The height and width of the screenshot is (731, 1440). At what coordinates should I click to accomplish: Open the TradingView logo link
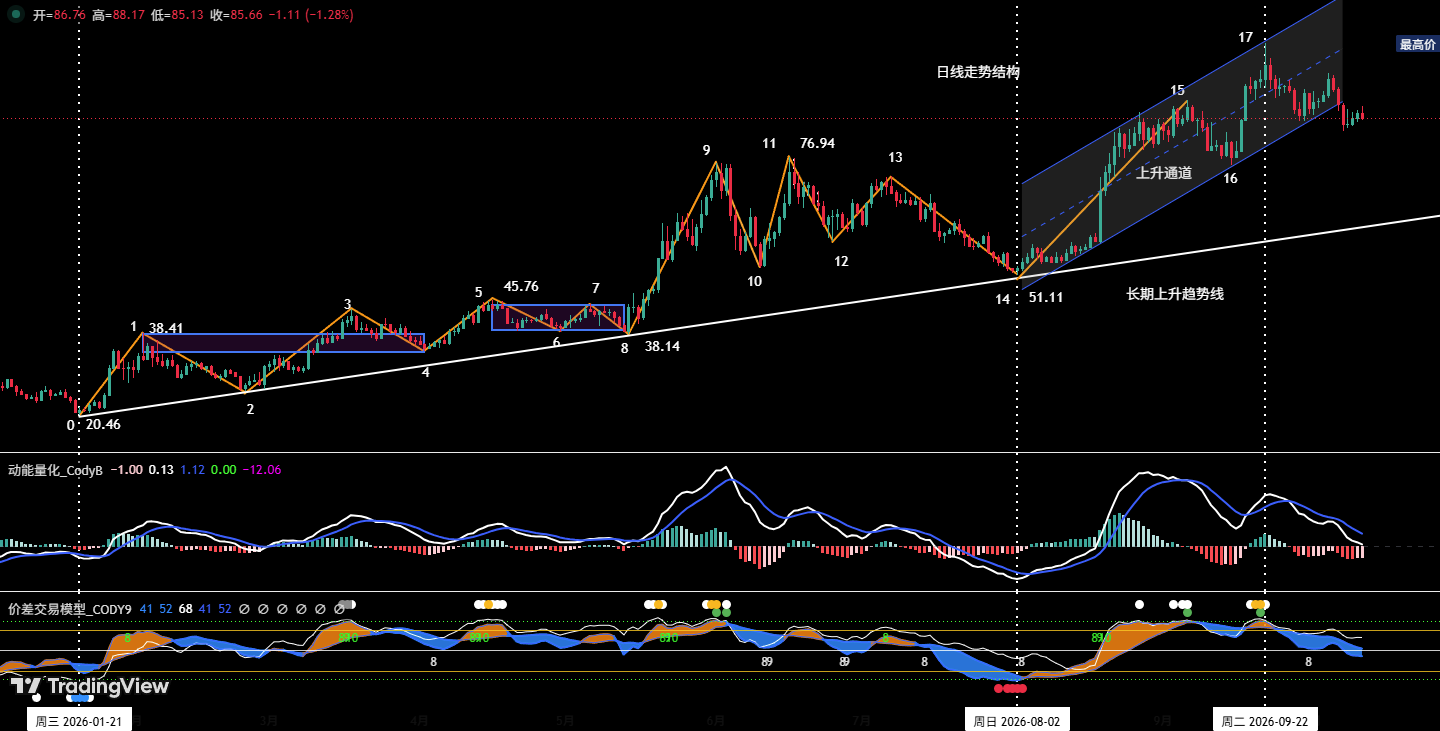click(89, 686)
